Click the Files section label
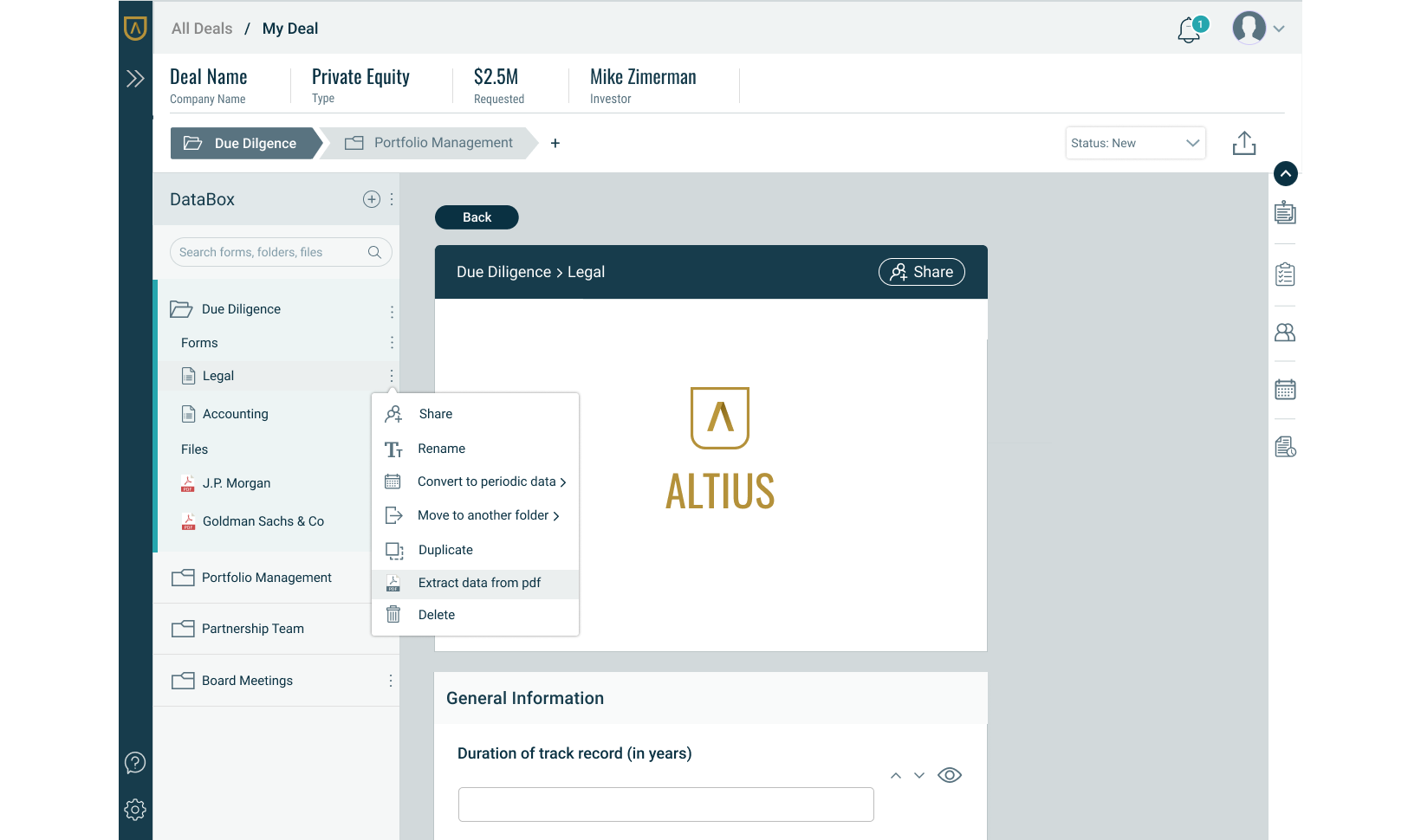 pyautogui.click(x=194, y=449)
